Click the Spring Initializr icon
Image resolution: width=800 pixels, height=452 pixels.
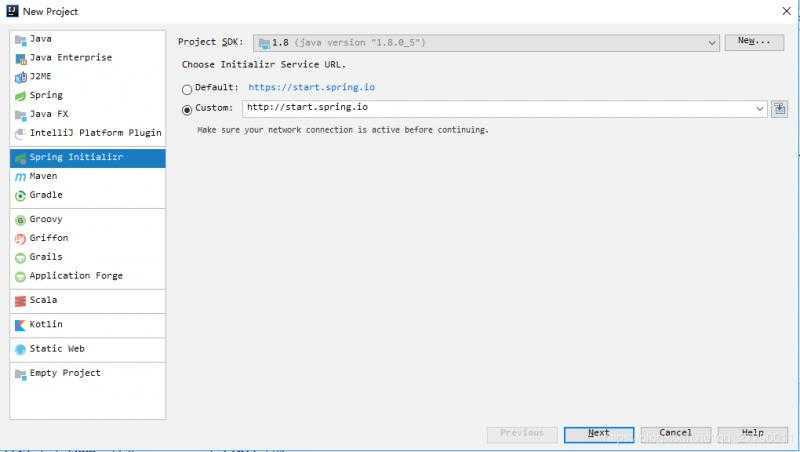(x=20, y=158)
